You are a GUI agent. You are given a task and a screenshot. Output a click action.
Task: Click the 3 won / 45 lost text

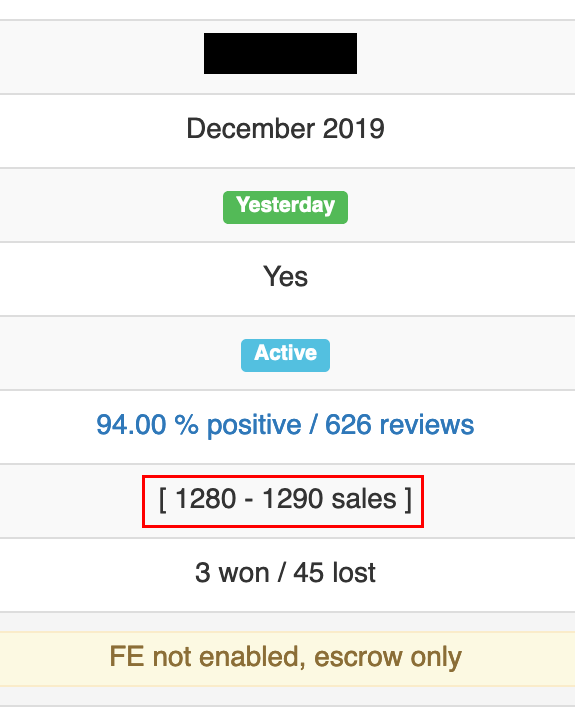[x=285, y=573]
